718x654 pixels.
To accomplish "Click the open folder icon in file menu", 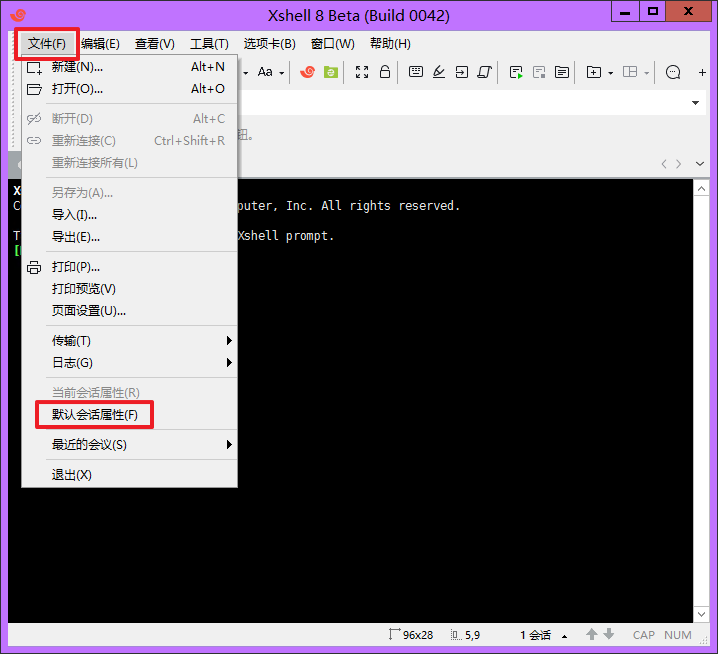I will tap(34, 89).
